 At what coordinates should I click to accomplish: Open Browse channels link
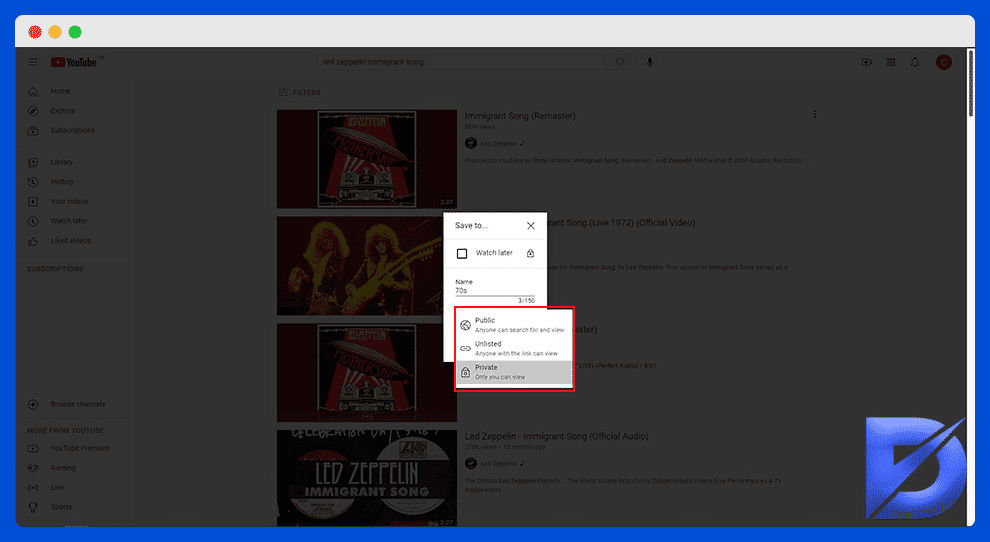point(78,404)
